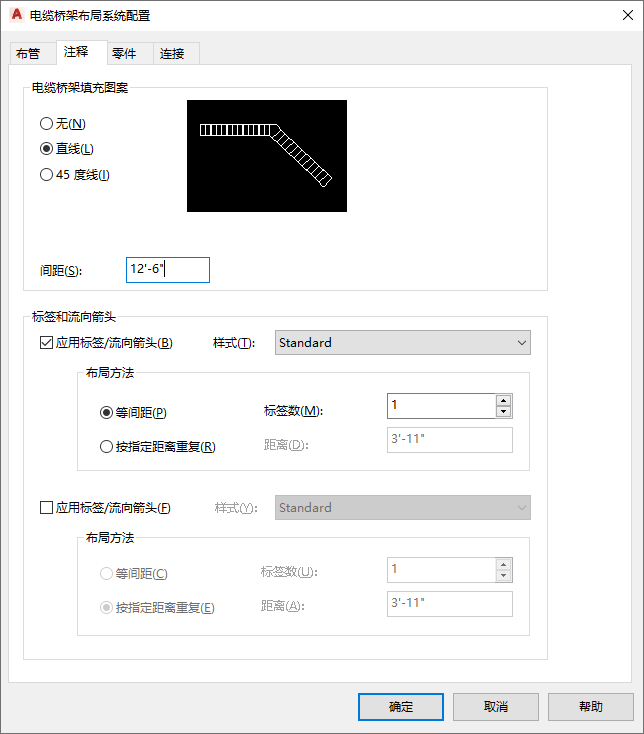Decrease 标签数(M) with down arrow
This screenshot has width=644, height=734.
tap(504, 411)
